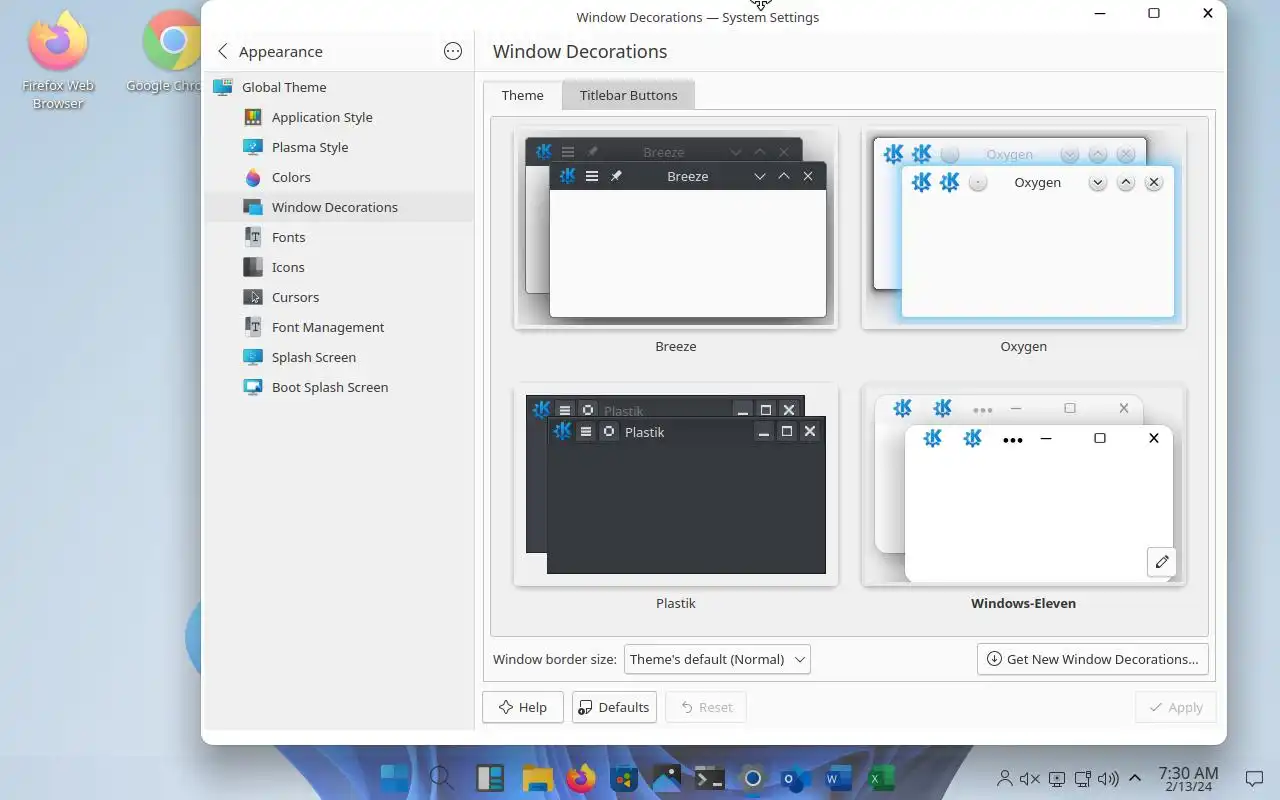Switch to the Theme tab
The height and width of the screenshot is (800, 1280).
tap(523, 95)
